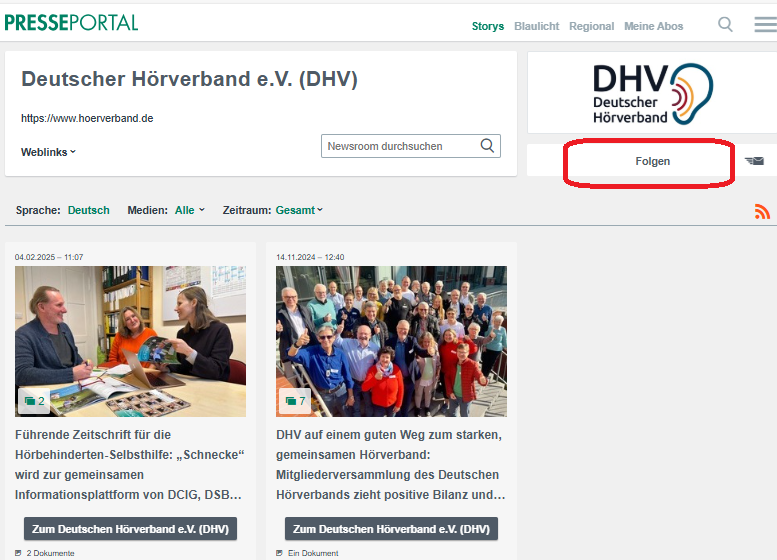Open the hamburger menu icon

click(766, 24)
